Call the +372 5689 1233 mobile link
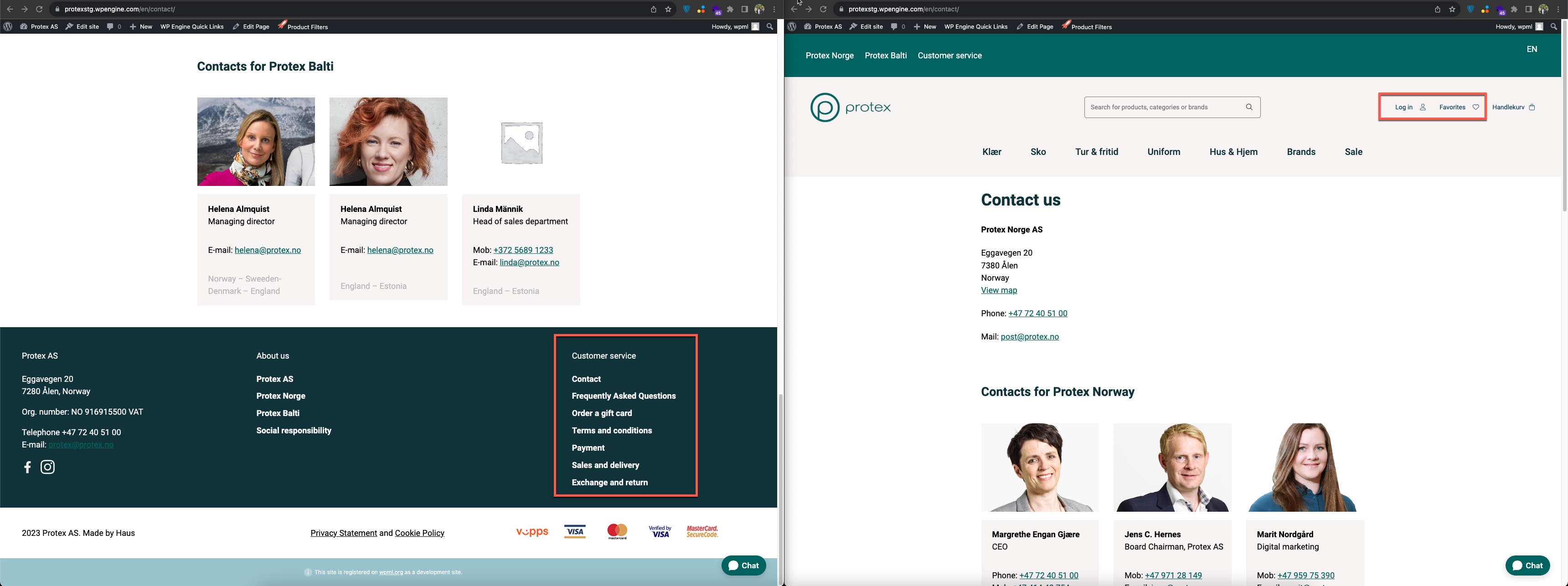The image size is (1568, 586). (x=523, y=250)
